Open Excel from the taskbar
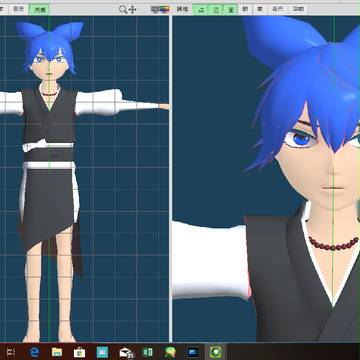This screenshot has height=360, width=360. click(x=147, y=352)
